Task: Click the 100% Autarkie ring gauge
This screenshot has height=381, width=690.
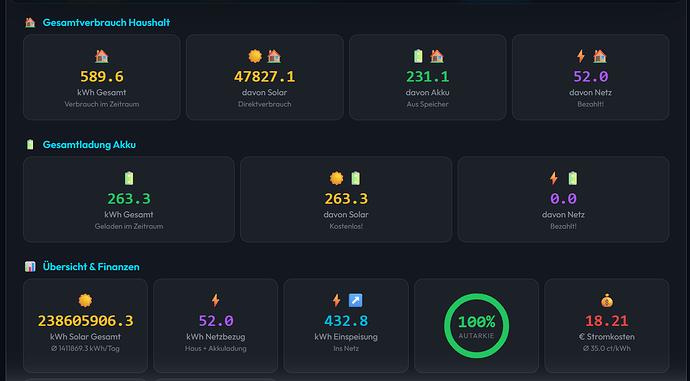Action: (x=477, y=326)
